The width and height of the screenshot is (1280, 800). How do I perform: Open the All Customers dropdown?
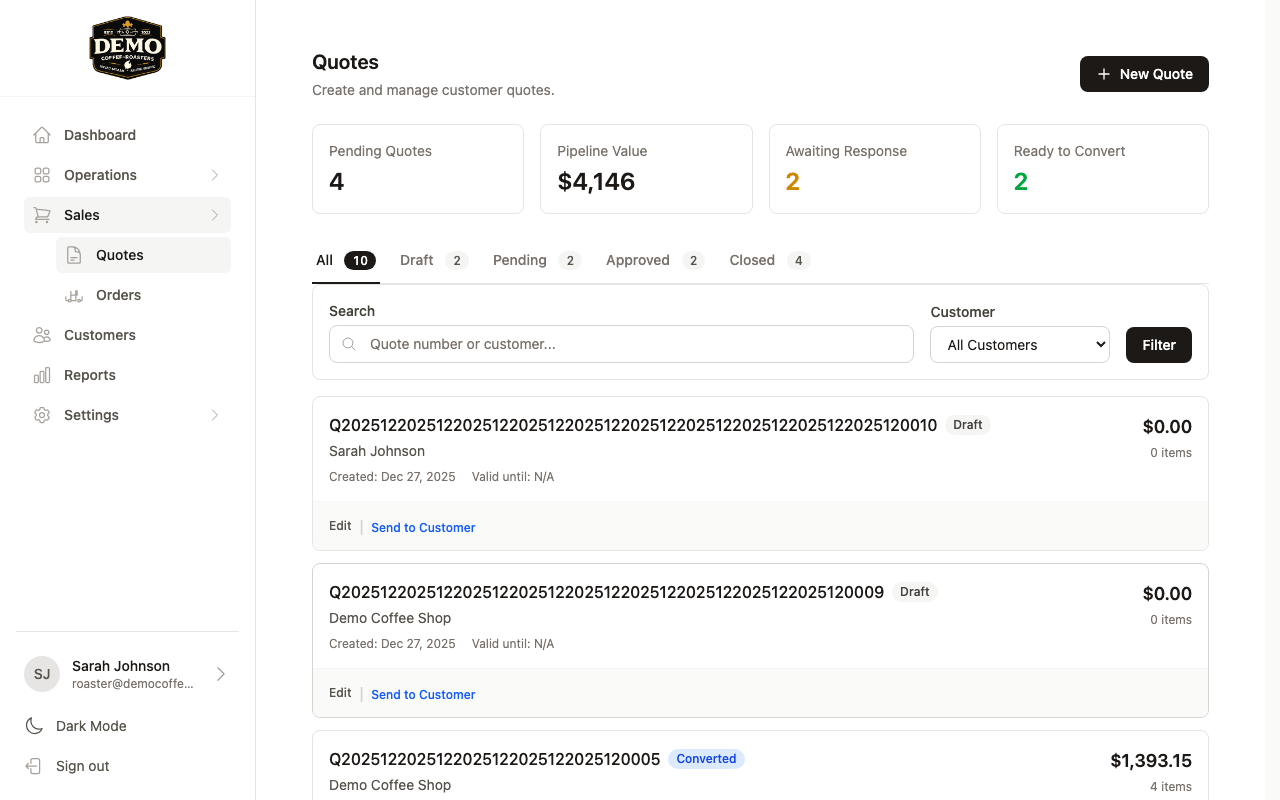pos(1019,344)
